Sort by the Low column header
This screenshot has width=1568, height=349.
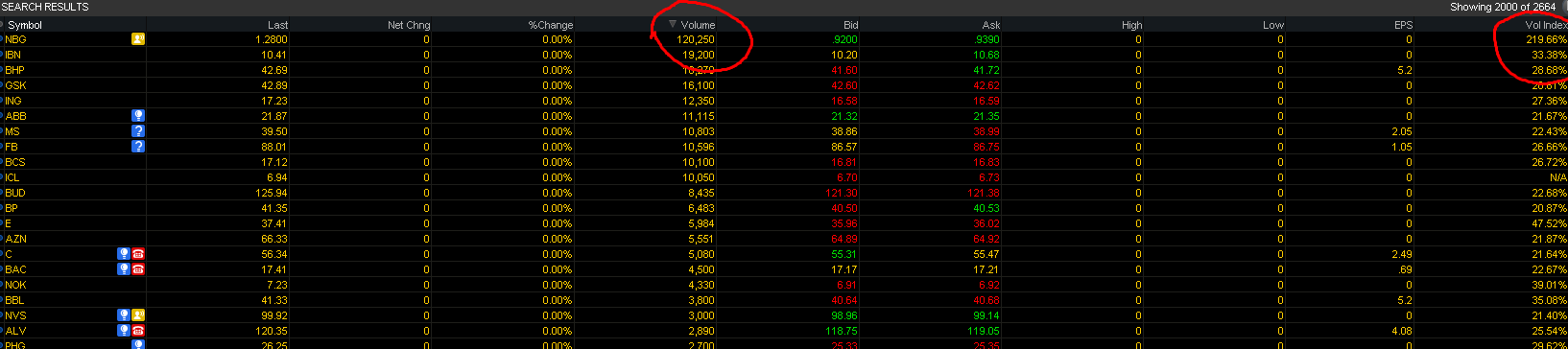pos(1273,25)
